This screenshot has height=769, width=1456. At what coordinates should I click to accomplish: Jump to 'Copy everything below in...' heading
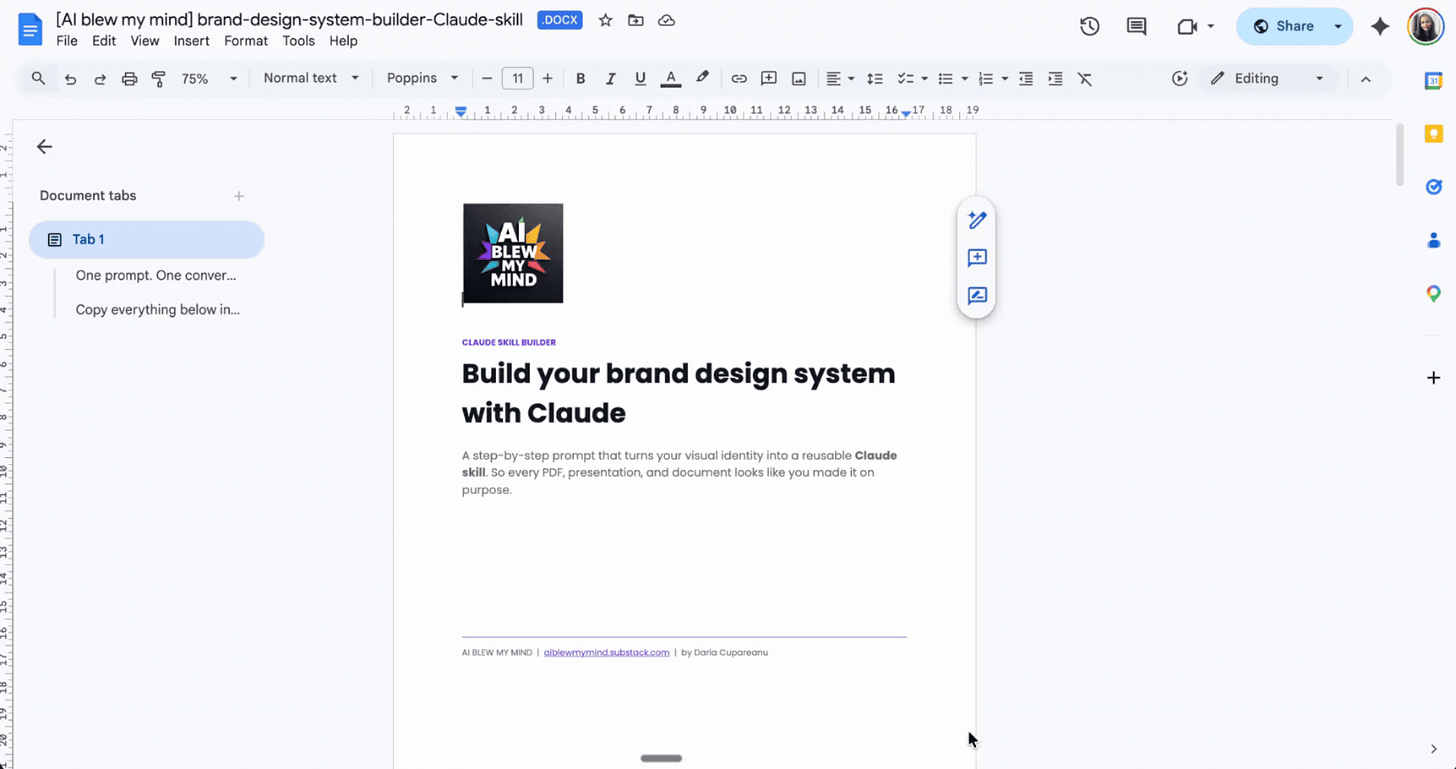tap(158, 310)
